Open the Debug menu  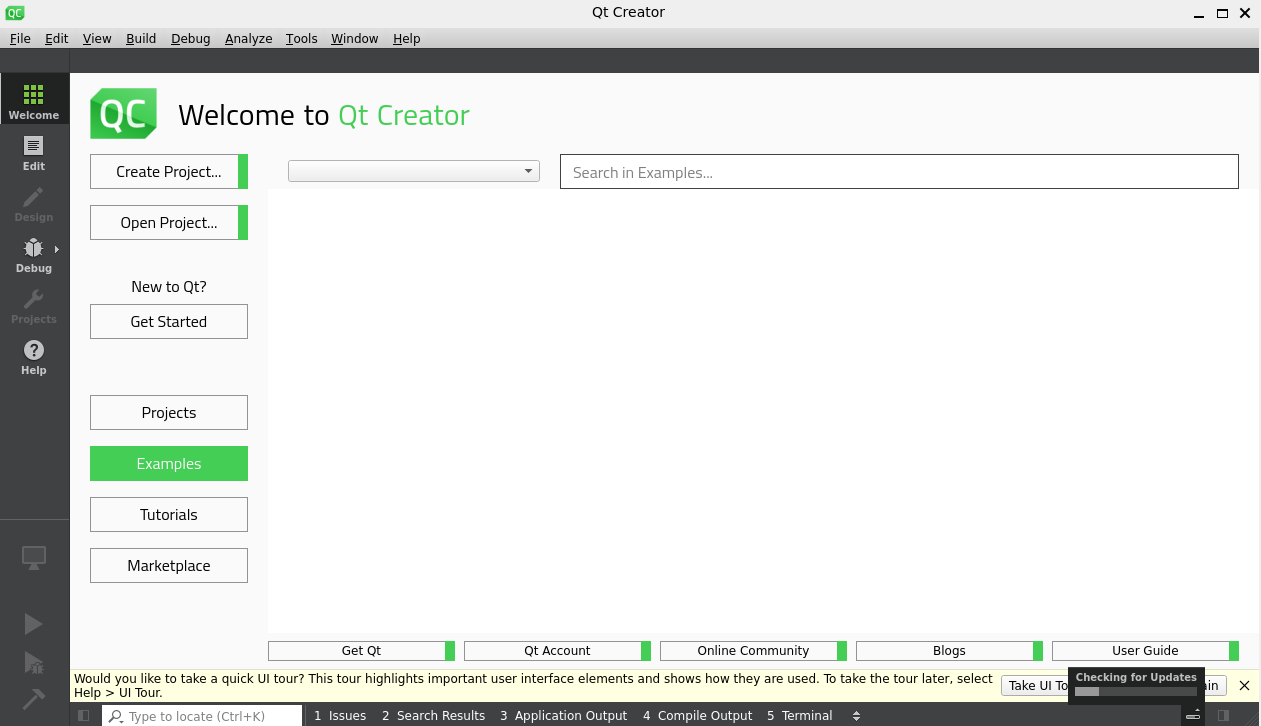[191, 38]
